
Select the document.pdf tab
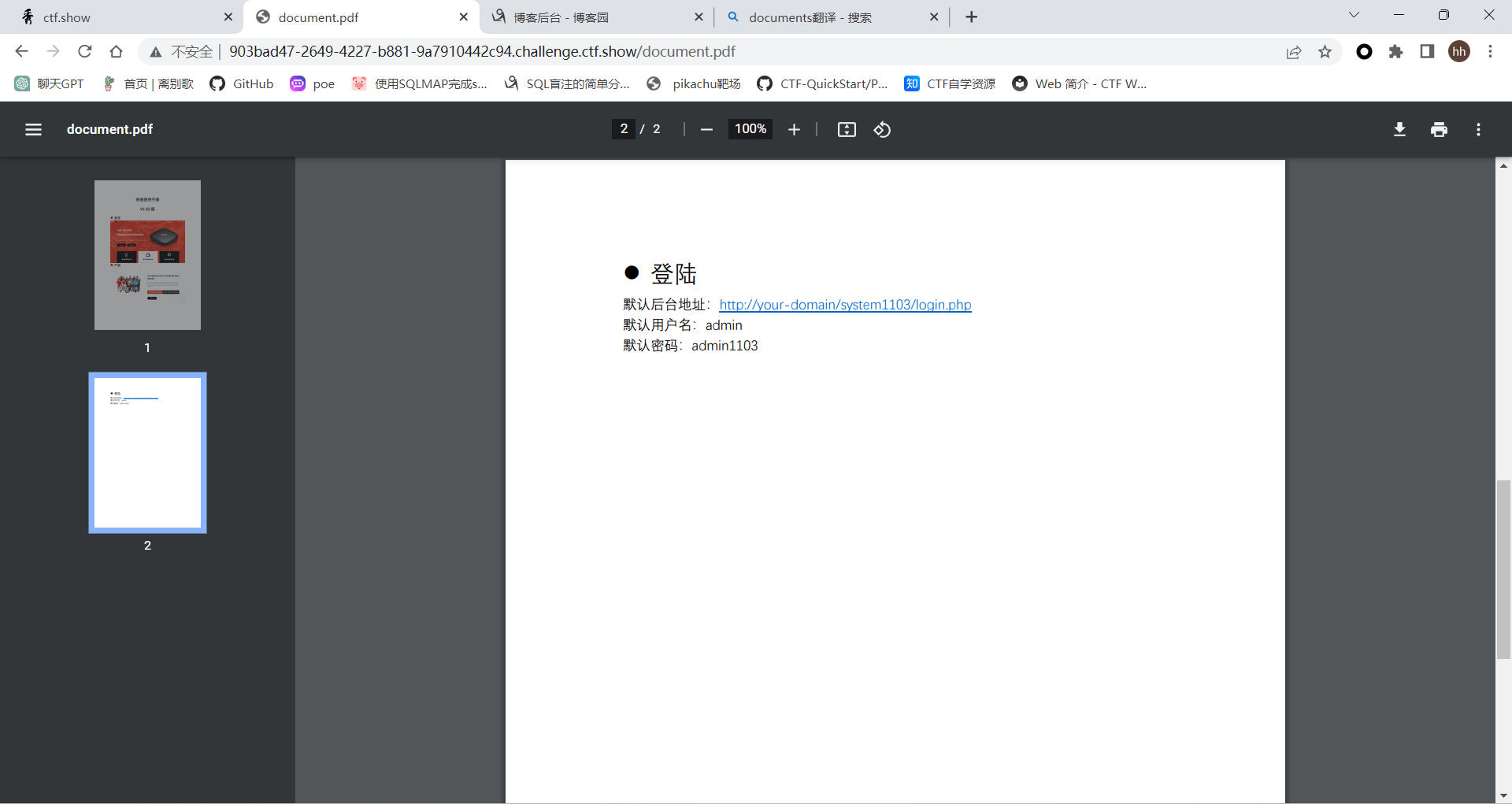(x=361, y=17)
